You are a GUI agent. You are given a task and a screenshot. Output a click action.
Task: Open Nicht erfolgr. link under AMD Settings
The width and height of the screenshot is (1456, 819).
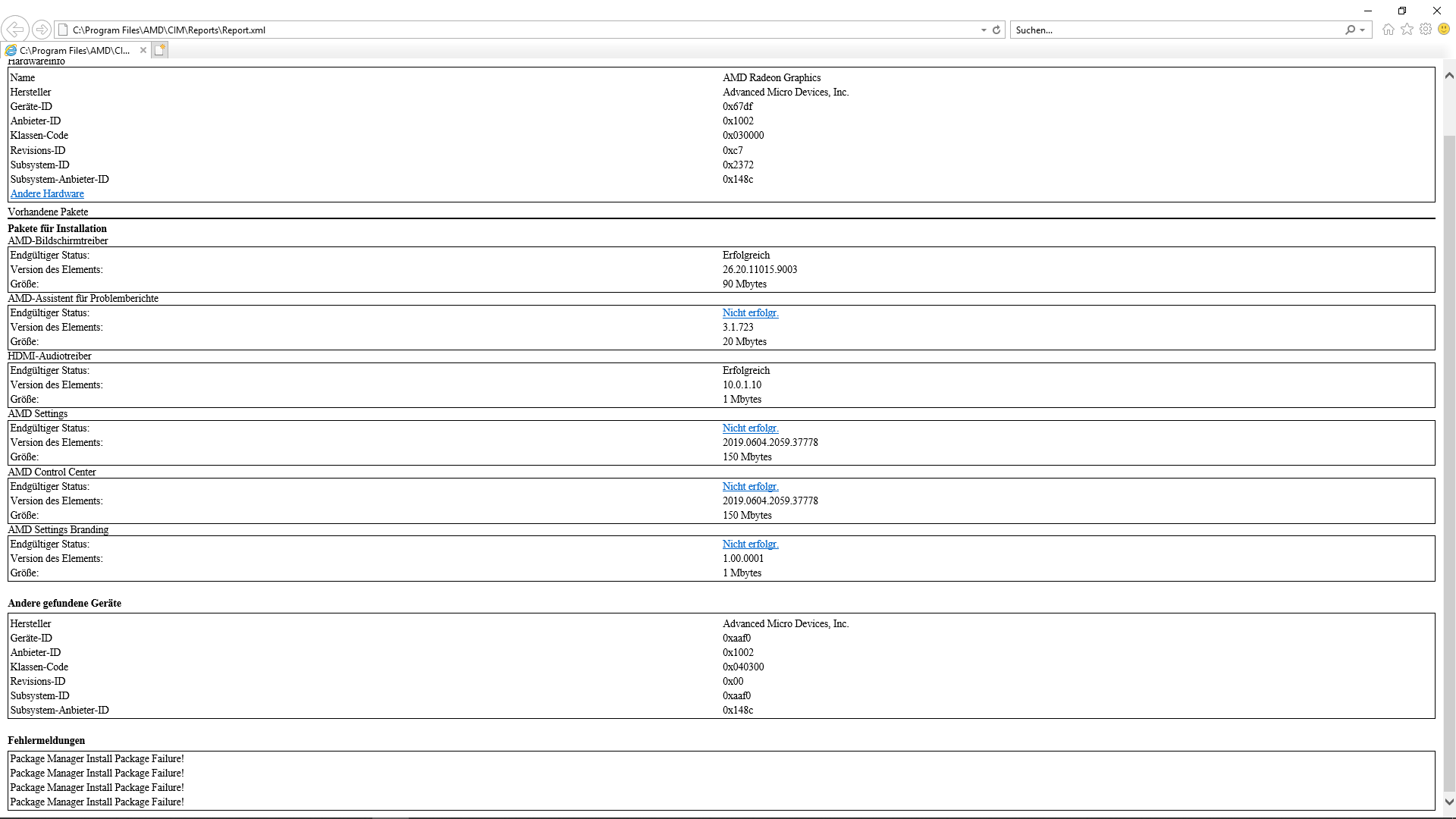[750, 428]
